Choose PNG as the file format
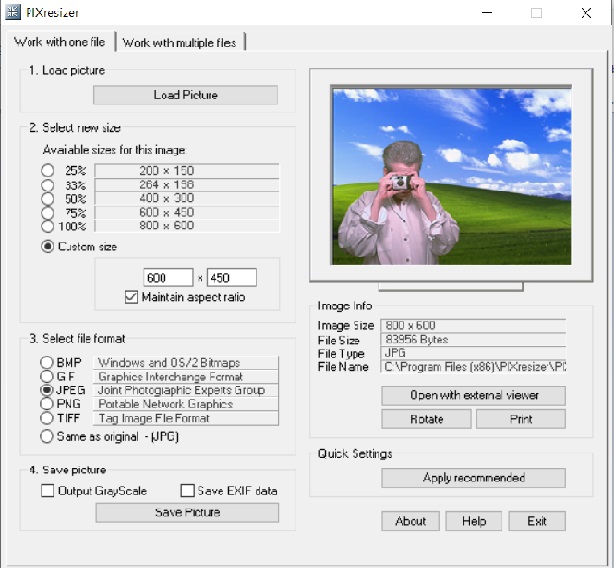Viewport: 614px width, 568px height. click(47, 404)
